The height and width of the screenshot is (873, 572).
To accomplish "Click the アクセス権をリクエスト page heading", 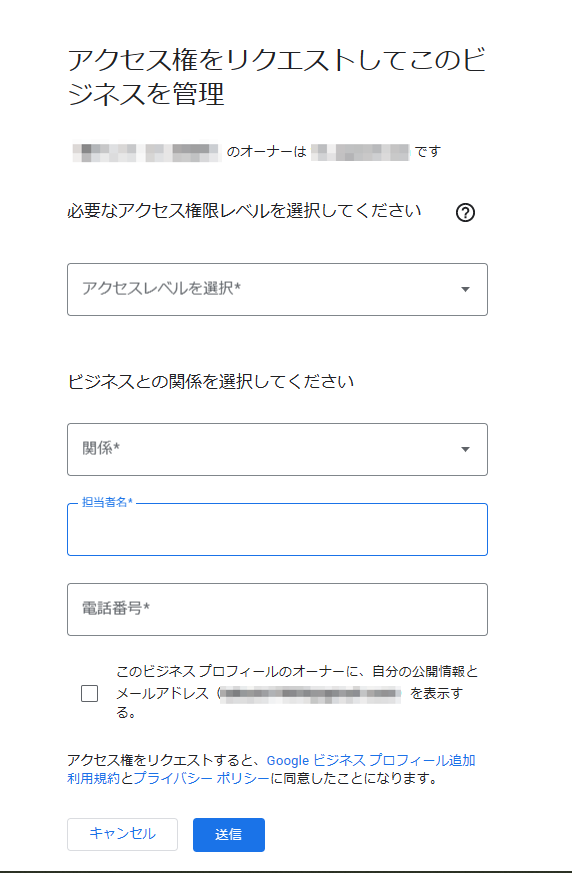I will (x=277, y=76).
